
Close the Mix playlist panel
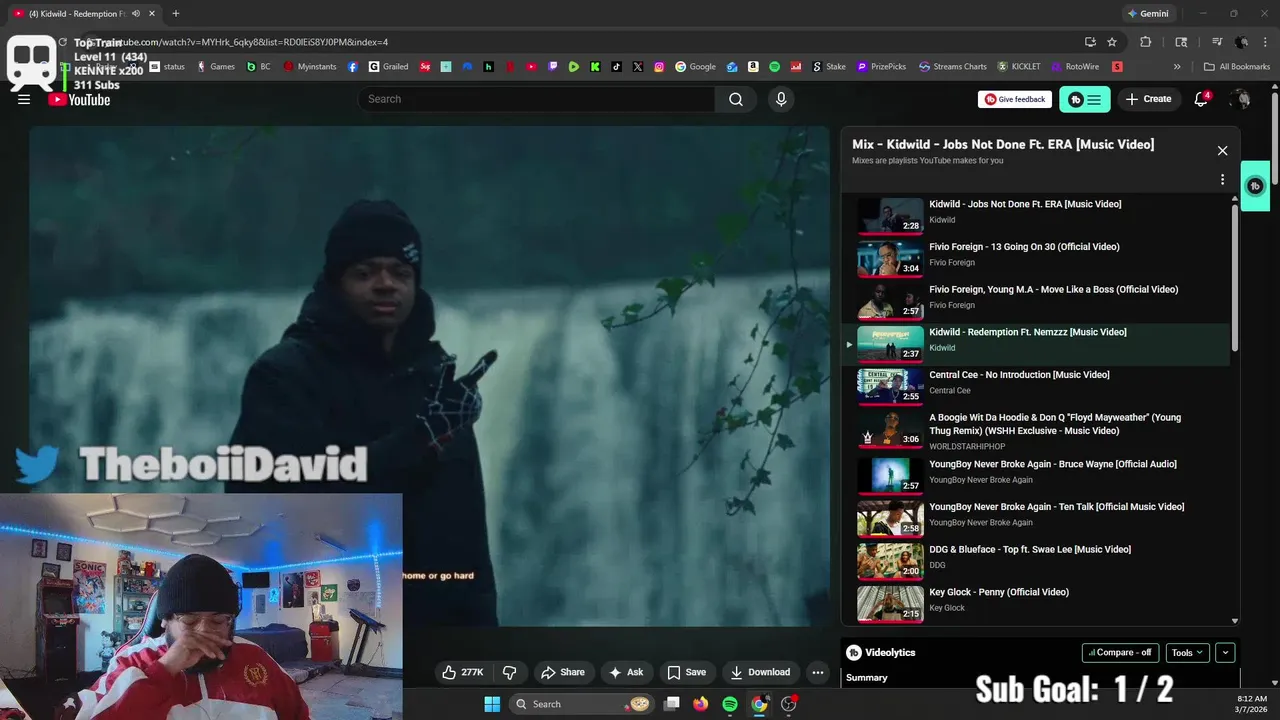pyautogui.click(x=1222, y=151)
